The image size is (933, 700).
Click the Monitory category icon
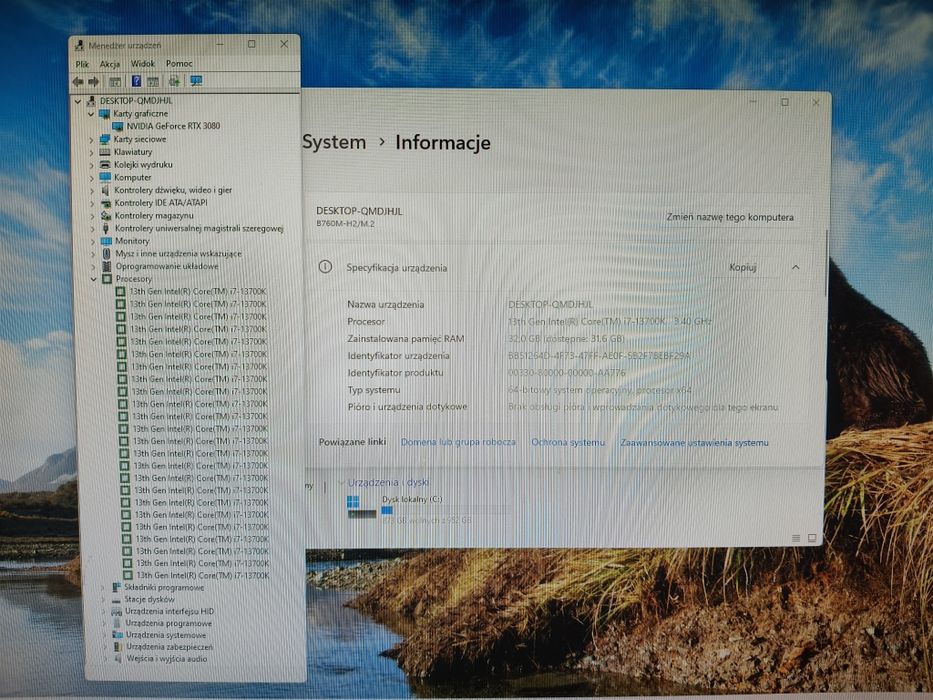tap(107, 241)
